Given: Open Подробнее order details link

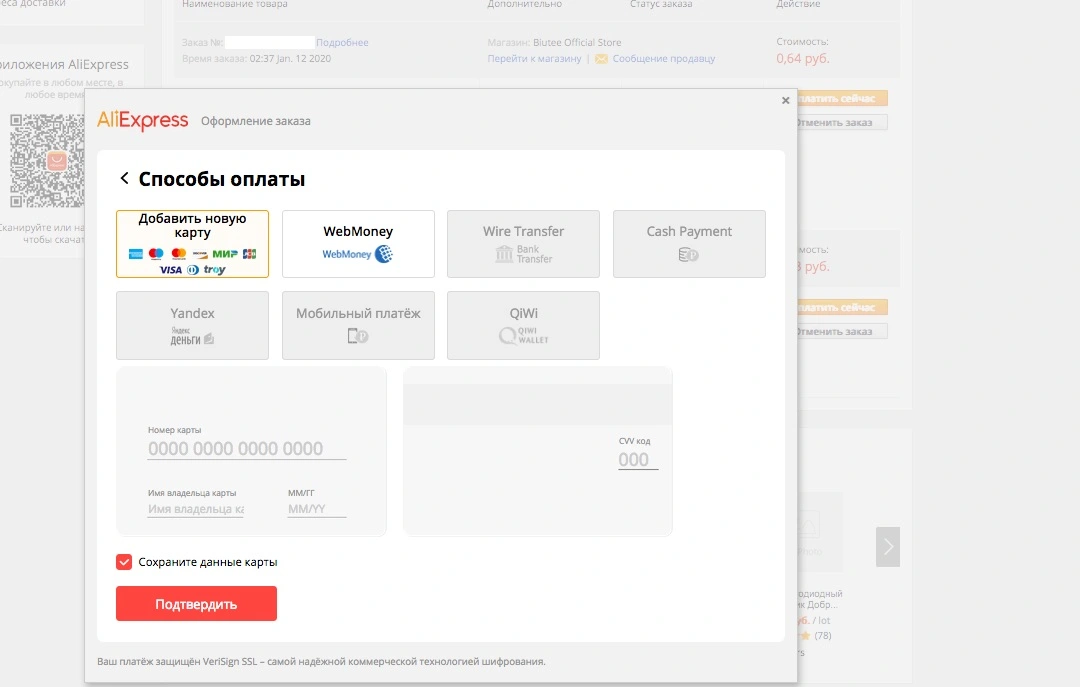Looking at the screenshot, I should click(x=342, y=43).
